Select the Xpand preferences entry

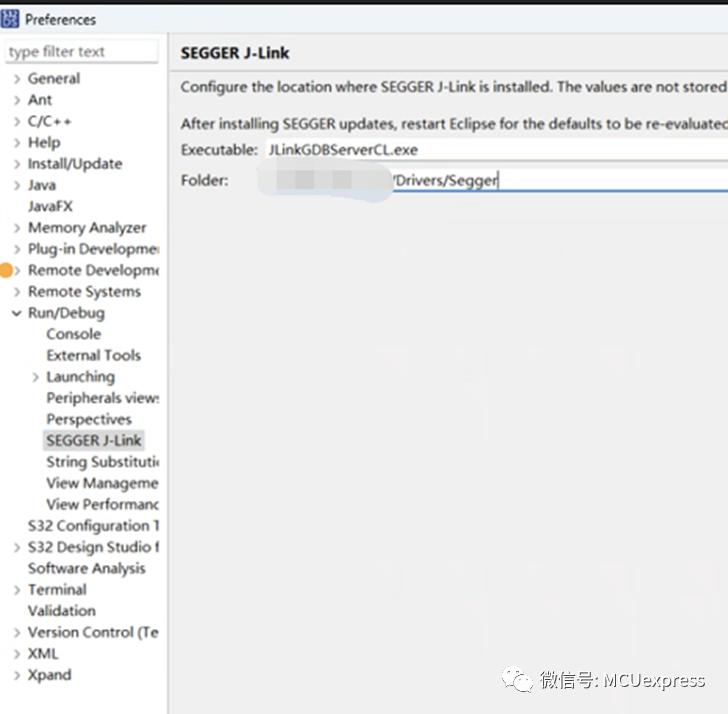tap(49, 675)
